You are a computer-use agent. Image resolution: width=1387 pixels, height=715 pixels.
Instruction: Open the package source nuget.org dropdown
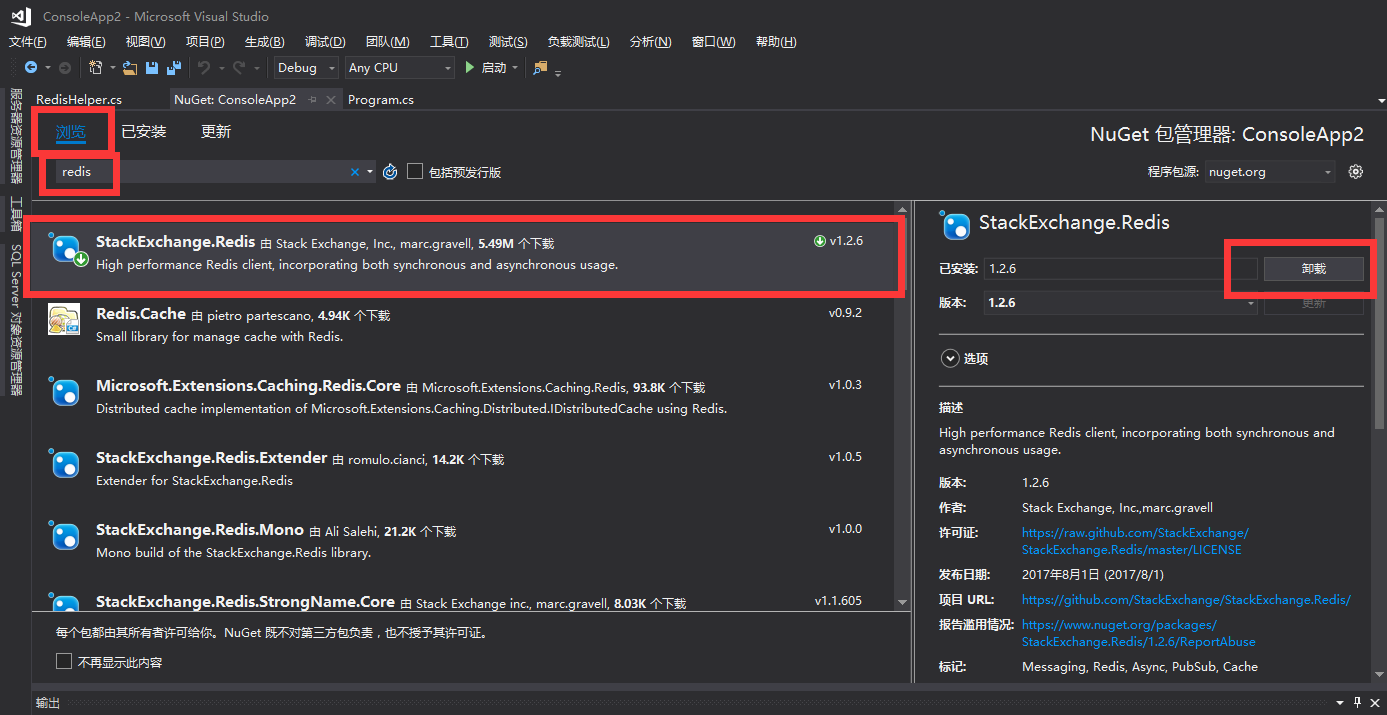pos(1270,172)
